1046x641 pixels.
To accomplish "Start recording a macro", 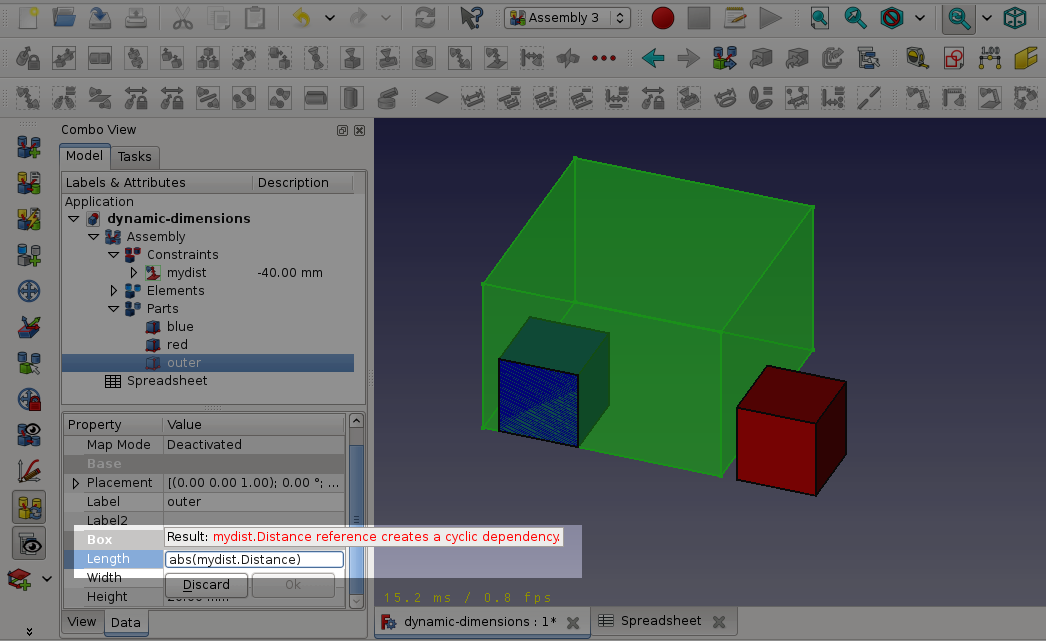I will [x=663, y=17].
